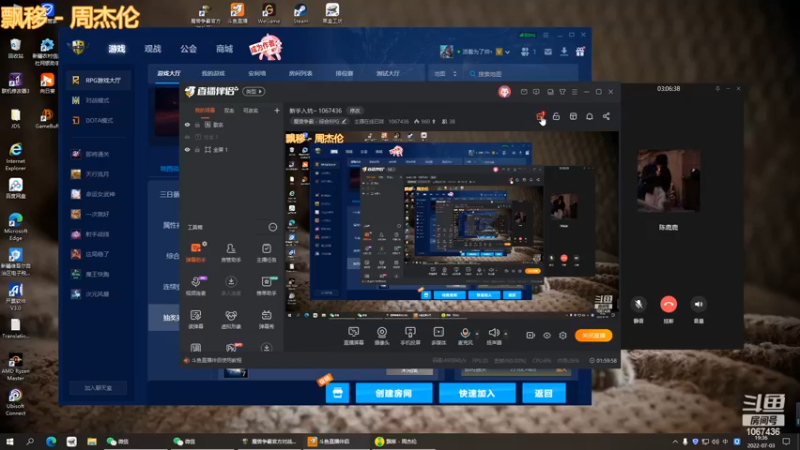Click the notification bell icon in stream header

(589, 116)
